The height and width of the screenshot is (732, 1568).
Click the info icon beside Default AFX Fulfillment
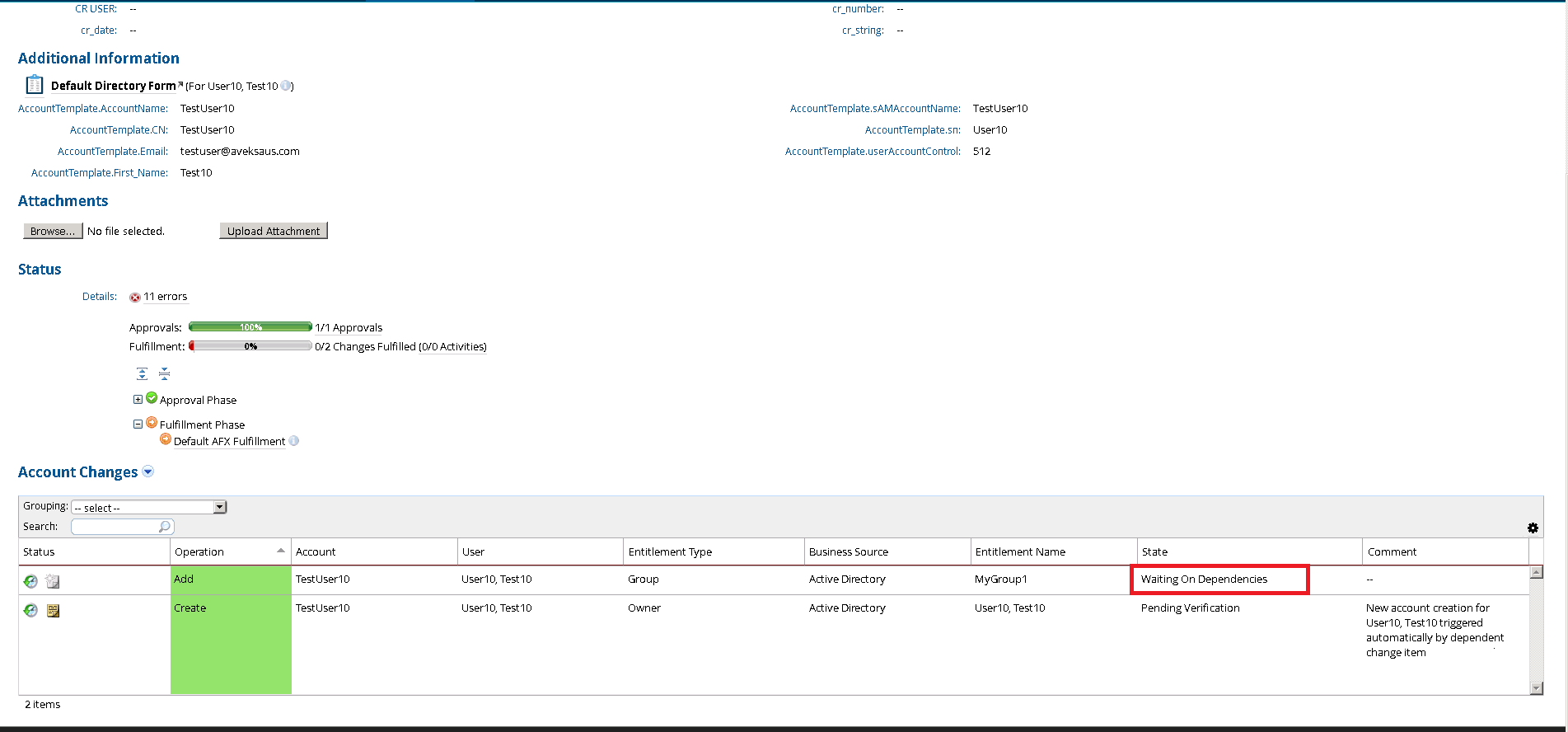(x=294, y=441)
